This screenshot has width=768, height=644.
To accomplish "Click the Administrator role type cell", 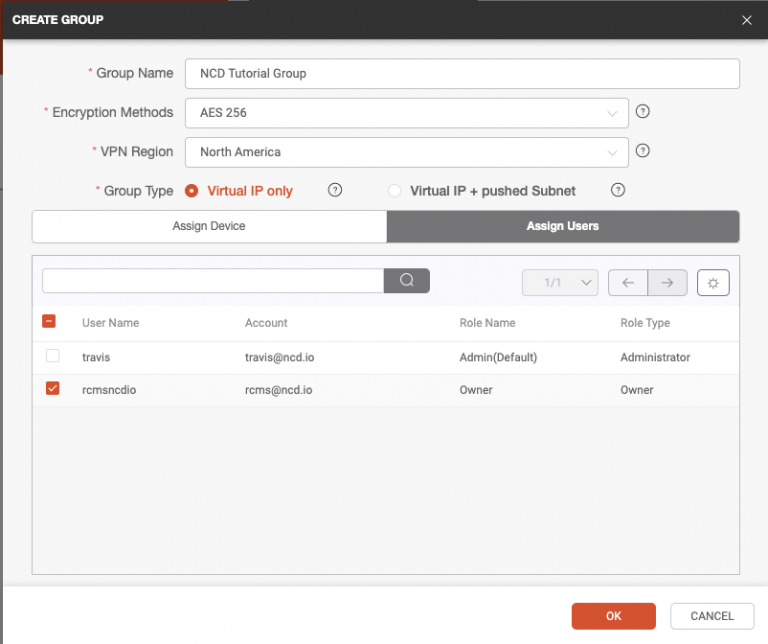I will coord(655,357).
